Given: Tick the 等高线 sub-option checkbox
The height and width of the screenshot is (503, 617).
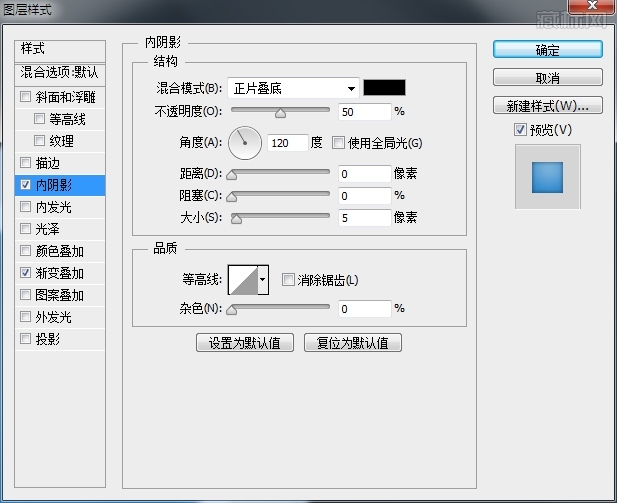Looking at the screenshot, I should point(39,118).
